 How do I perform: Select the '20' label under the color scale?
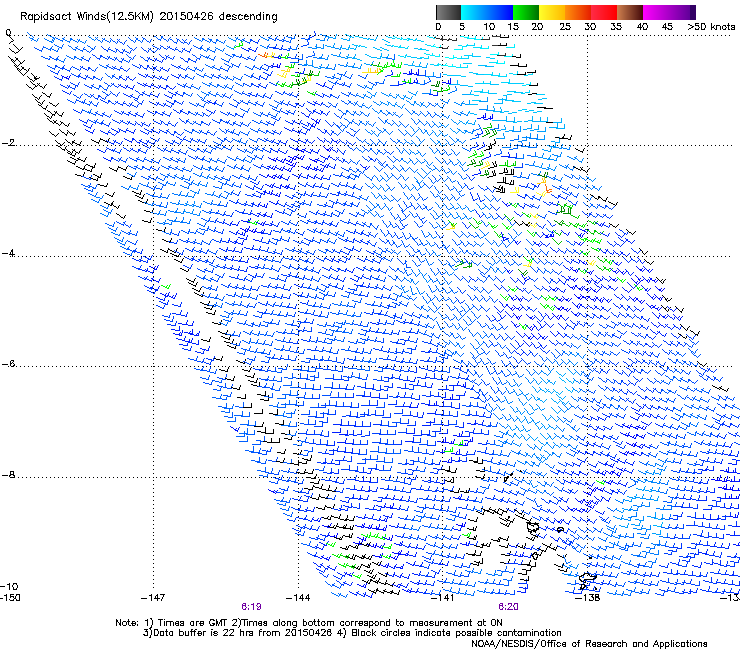pos(538,27)
